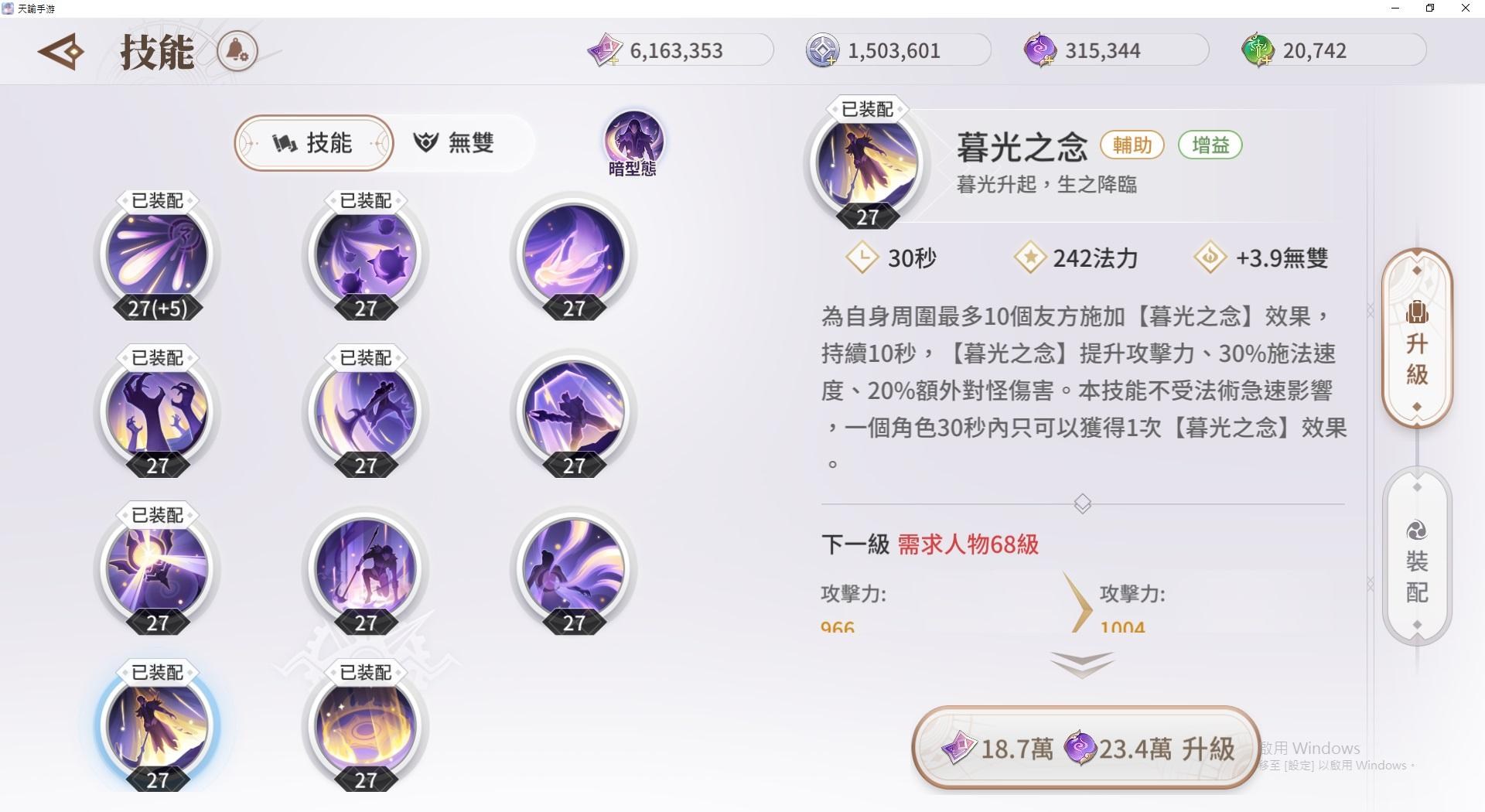Switch to the 技能 tab
The image size is (1485, 812).
(314, 143)
